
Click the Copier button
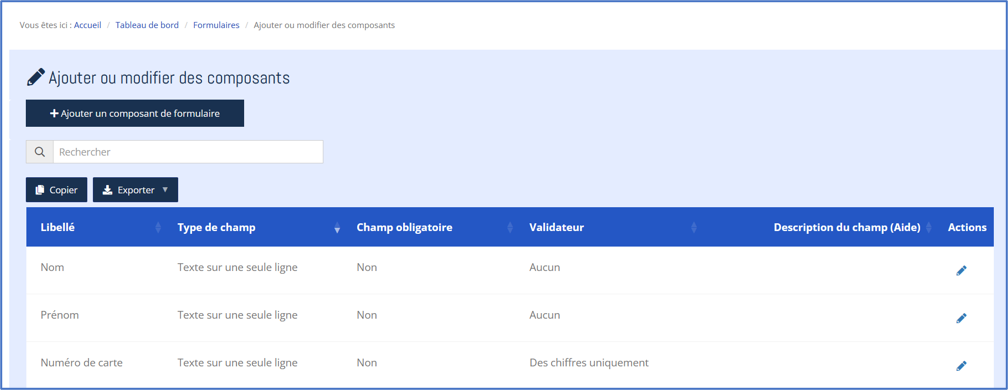click(x=57, y=190)
